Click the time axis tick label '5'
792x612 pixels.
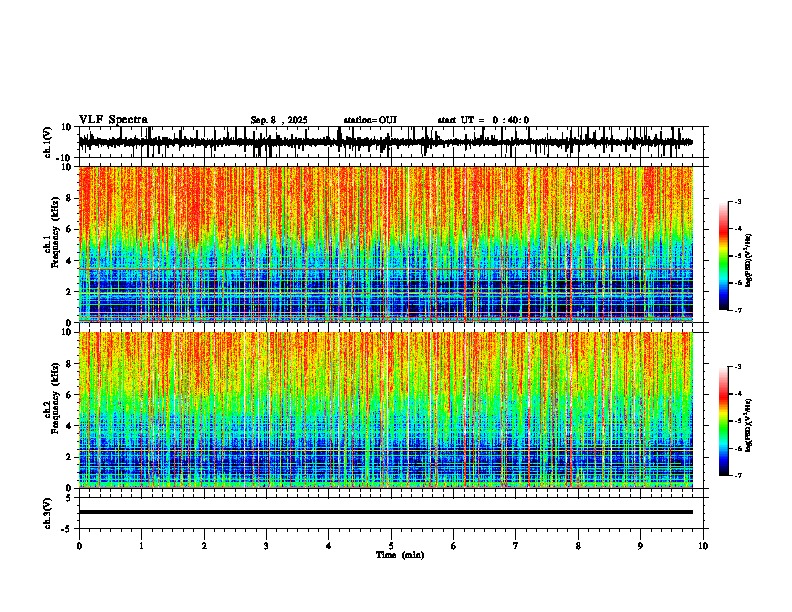[x=391, y=546]
